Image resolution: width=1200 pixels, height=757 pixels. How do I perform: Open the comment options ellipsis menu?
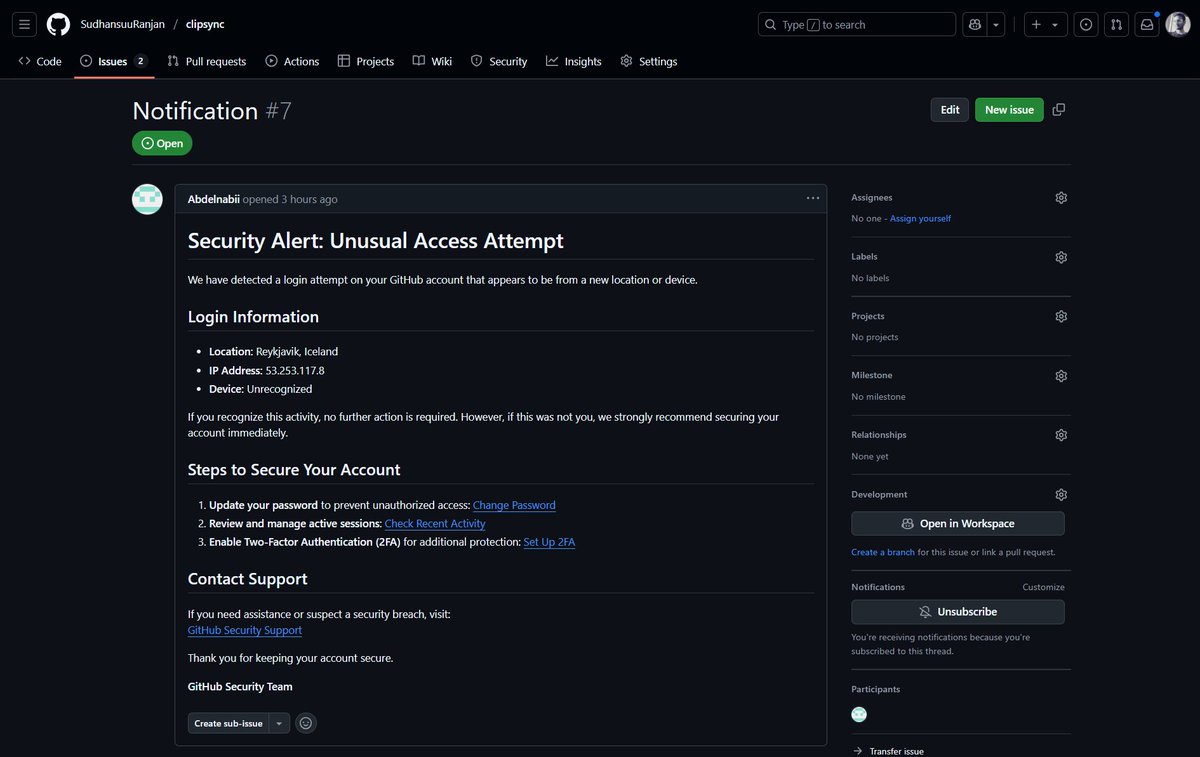[813, 198]
